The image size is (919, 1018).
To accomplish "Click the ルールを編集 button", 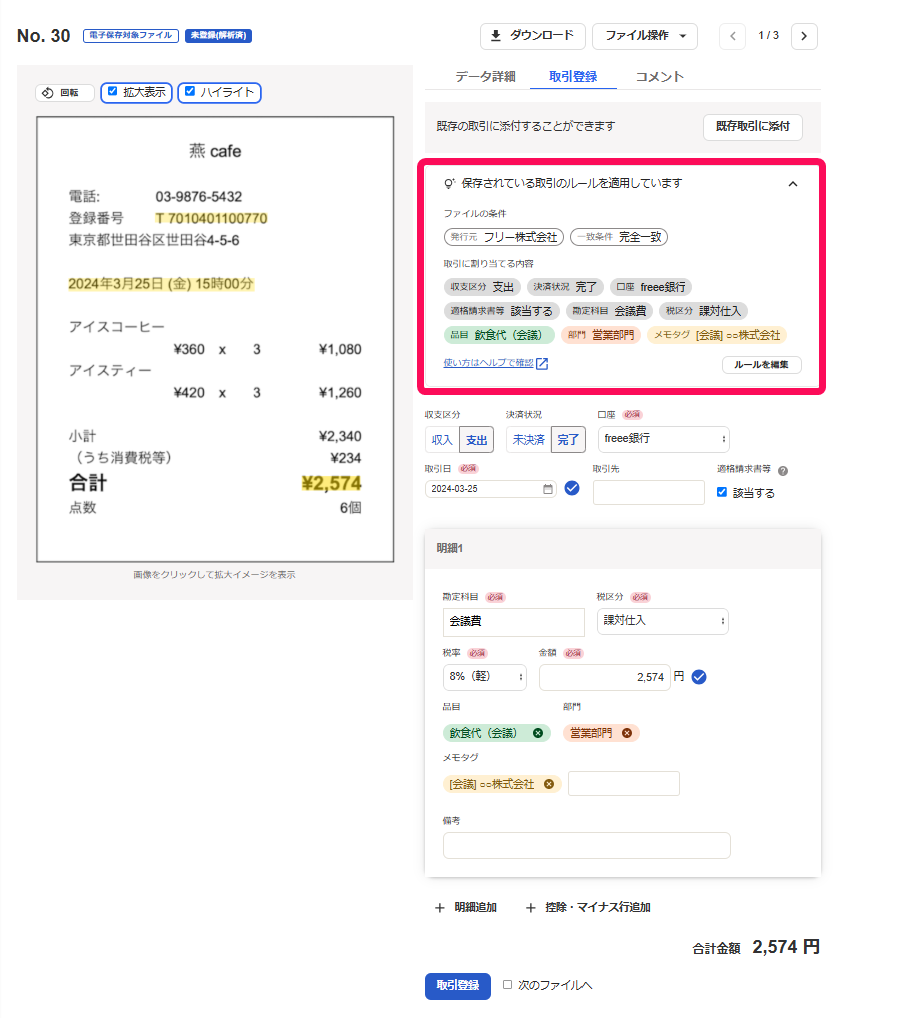I will 761,365.
